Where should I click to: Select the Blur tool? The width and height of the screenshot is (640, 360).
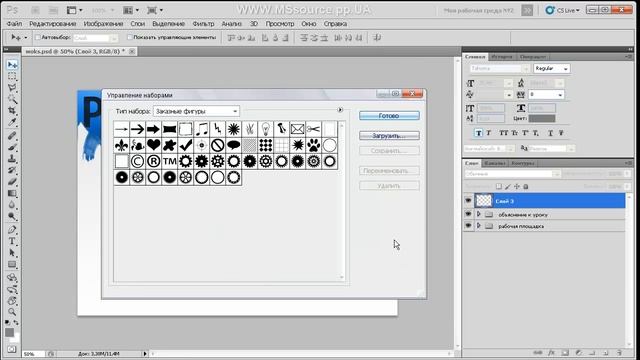12,204
